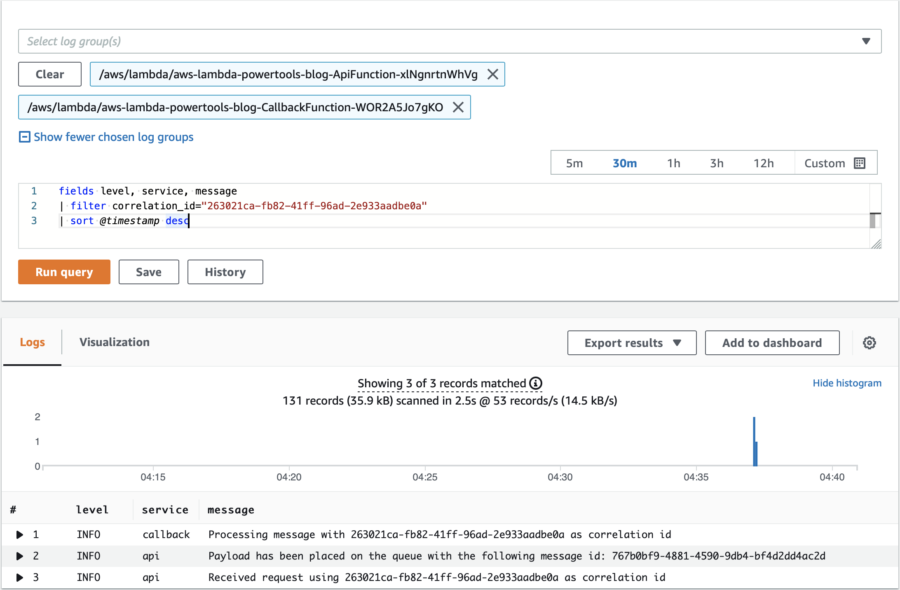Click 'Processing message with' log message
Image resolution: width=900 pixels, height=590 pixels.
pyautogui.click(x=440, y=534)
